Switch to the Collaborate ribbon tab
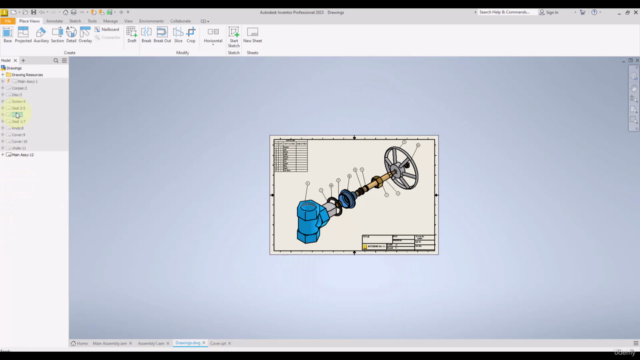This screenshot has height=360, width=640. [x=180, y=21]
